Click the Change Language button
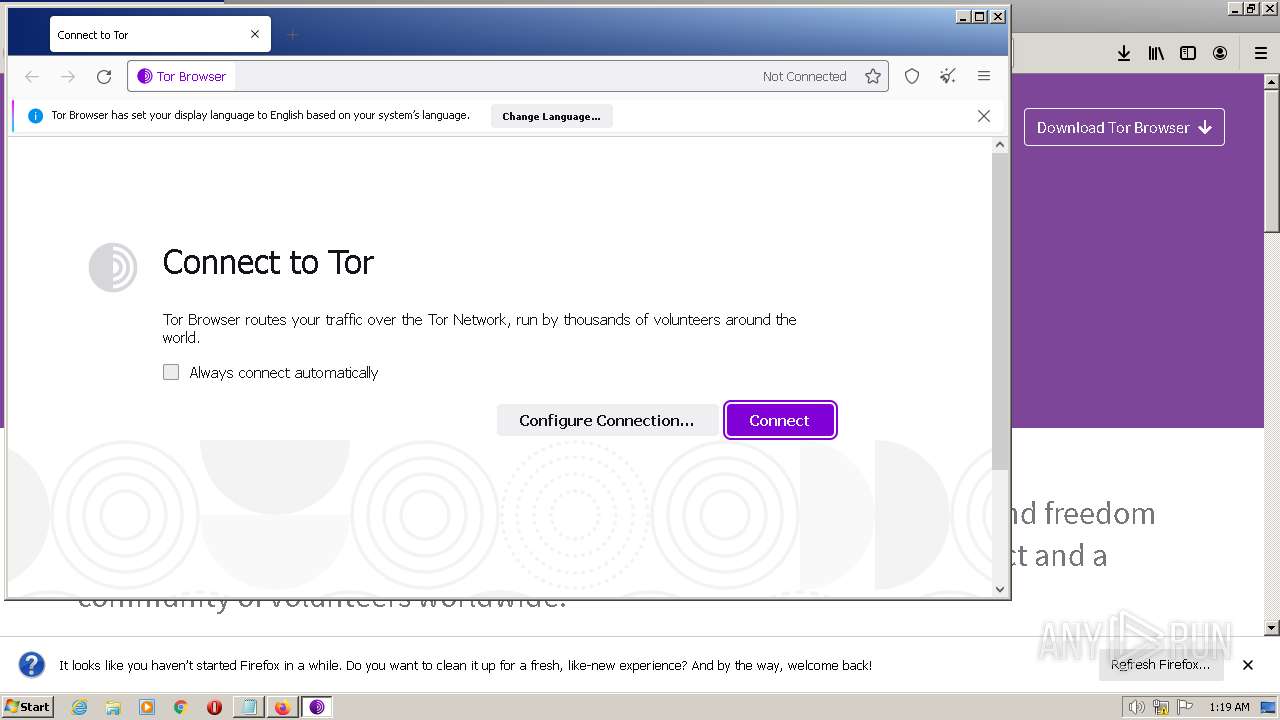 point(551,116)
